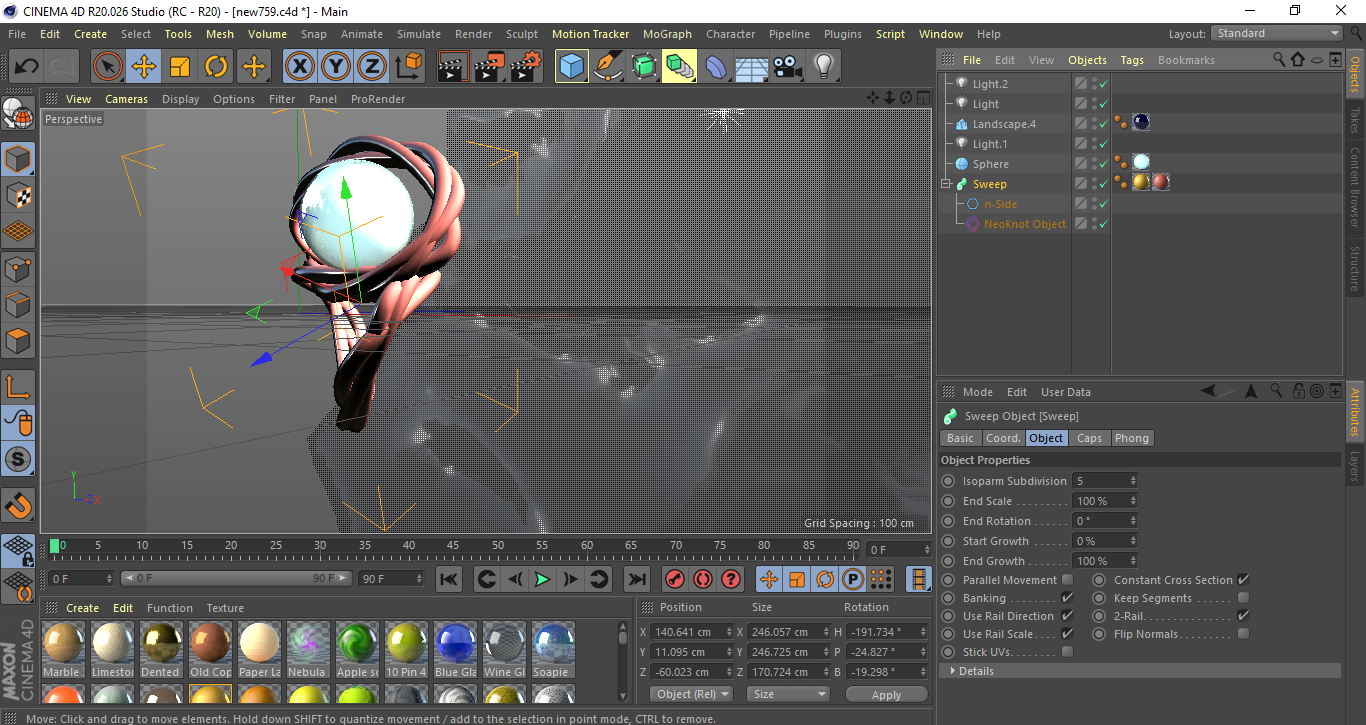Play animation forward
Screen dimensions: 1366x725
click(x=542, y=579)
